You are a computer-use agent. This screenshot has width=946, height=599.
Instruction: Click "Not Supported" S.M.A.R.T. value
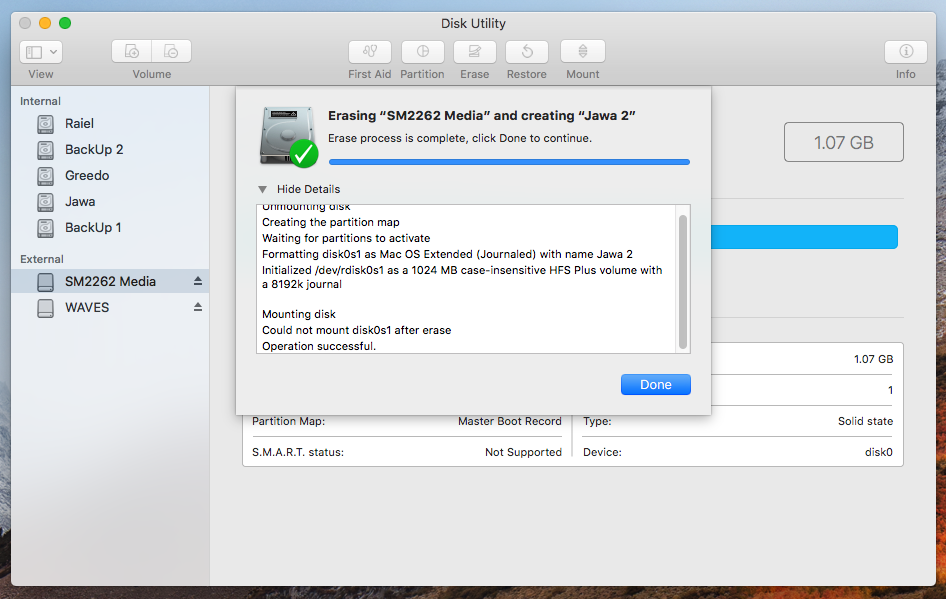[523, 452]
